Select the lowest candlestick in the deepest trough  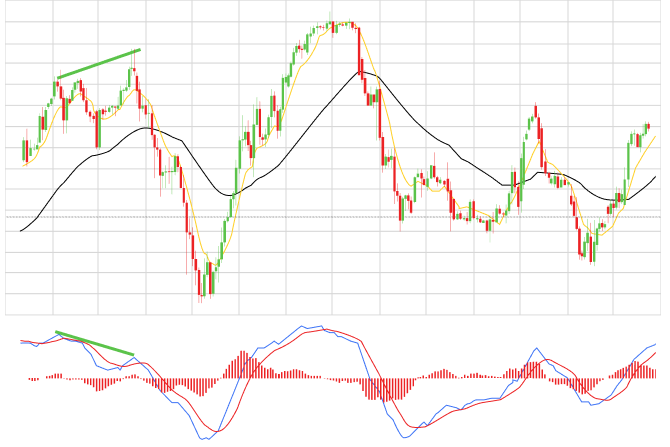(201, 291)
